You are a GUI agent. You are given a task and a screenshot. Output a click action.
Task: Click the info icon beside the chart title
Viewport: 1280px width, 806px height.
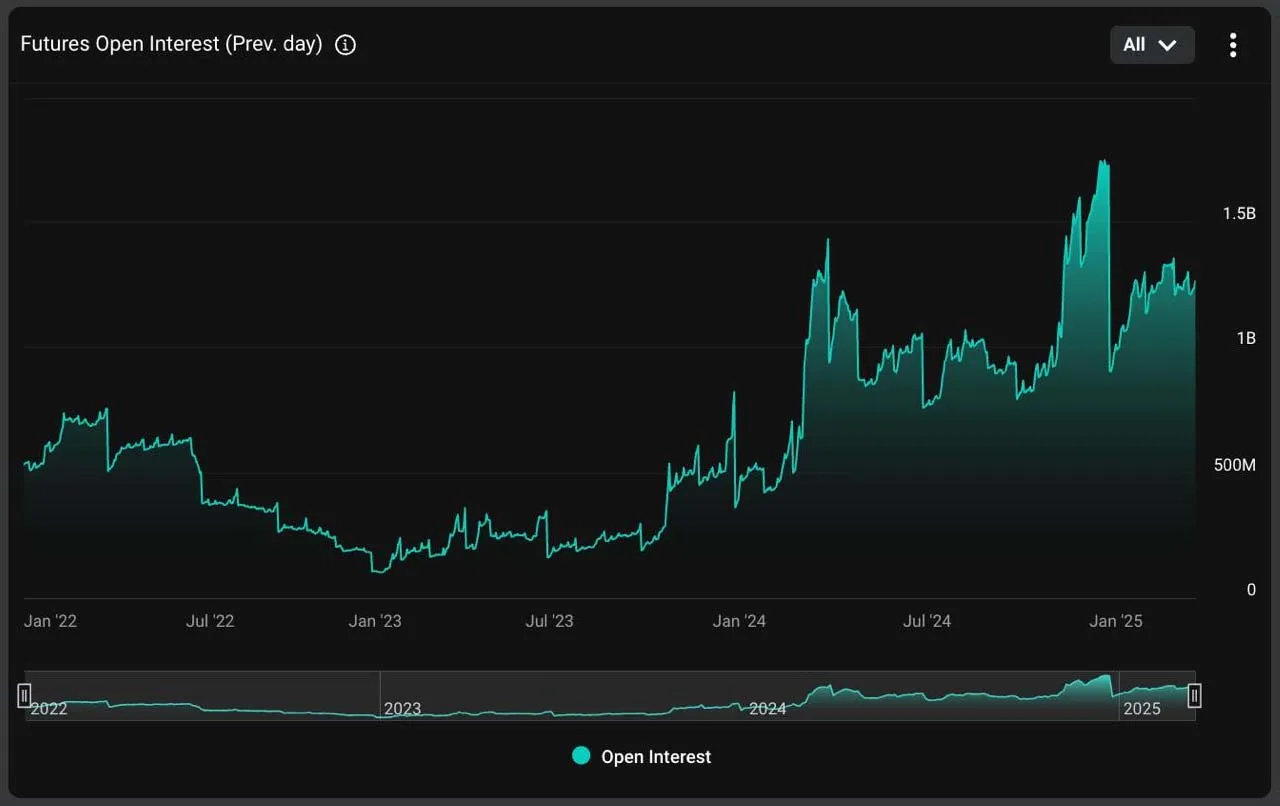(345, 45)
